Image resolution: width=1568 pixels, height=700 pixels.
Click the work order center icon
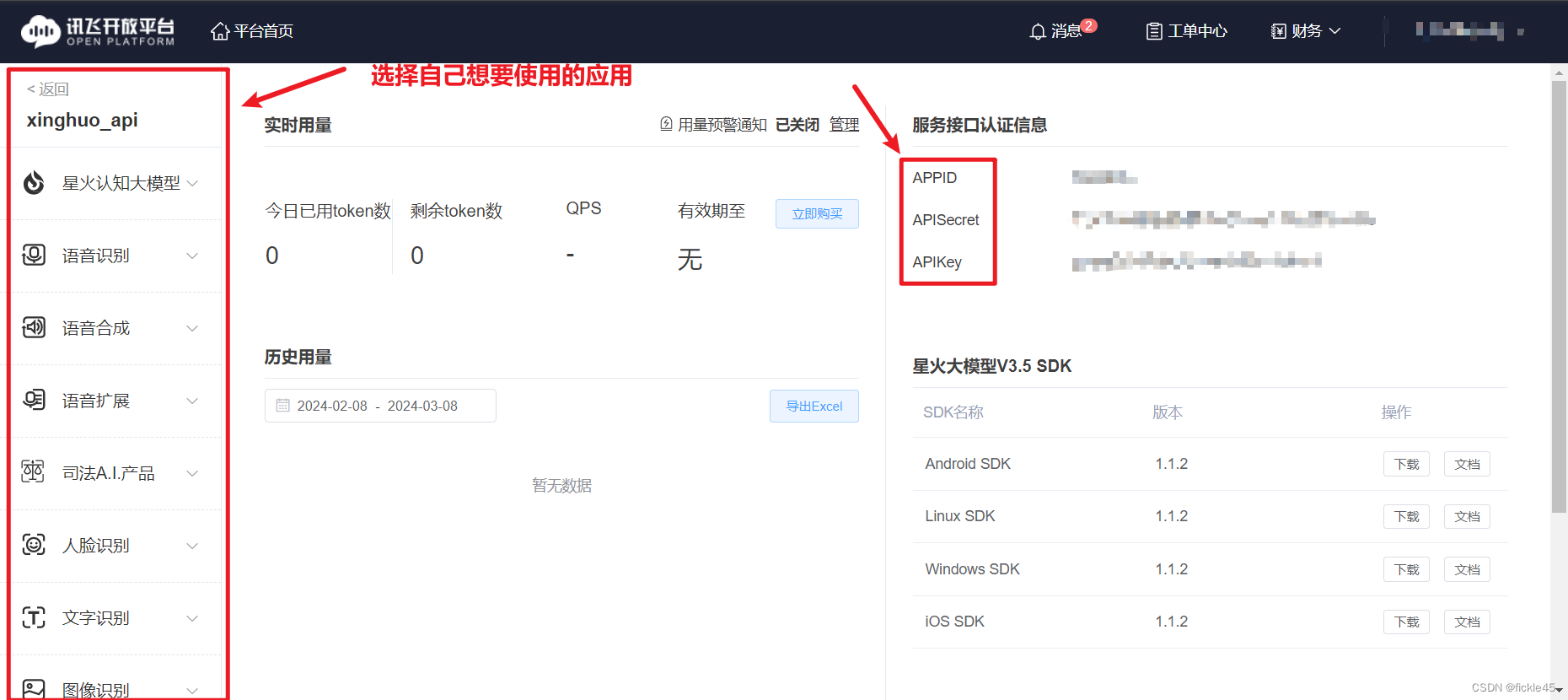(x=1154, y=31)
